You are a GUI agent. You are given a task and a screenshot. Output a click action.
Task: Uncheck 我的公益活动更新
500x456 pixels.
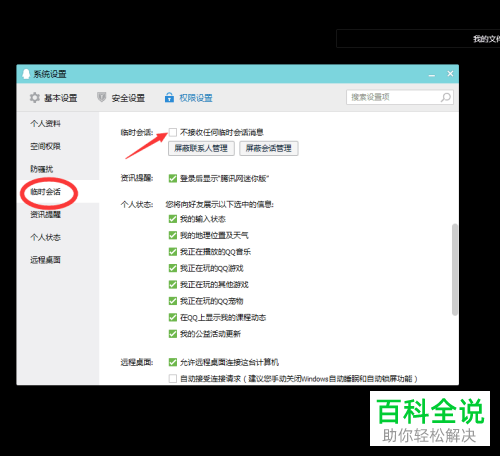[x=173, y=334]
